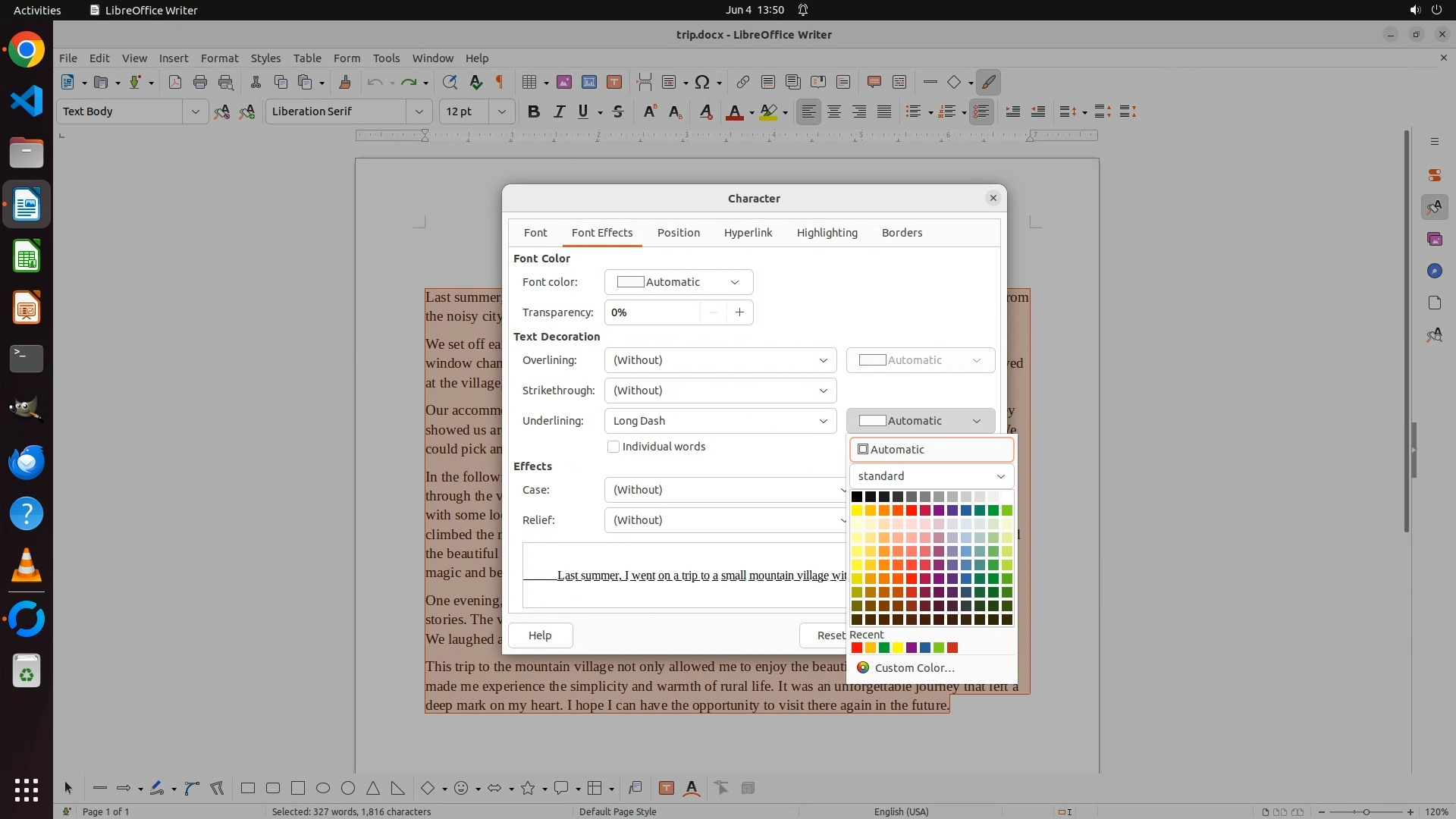1456x819 pixels.
Task: Click the Justified alignment icon
Action: tap(884, 111)
